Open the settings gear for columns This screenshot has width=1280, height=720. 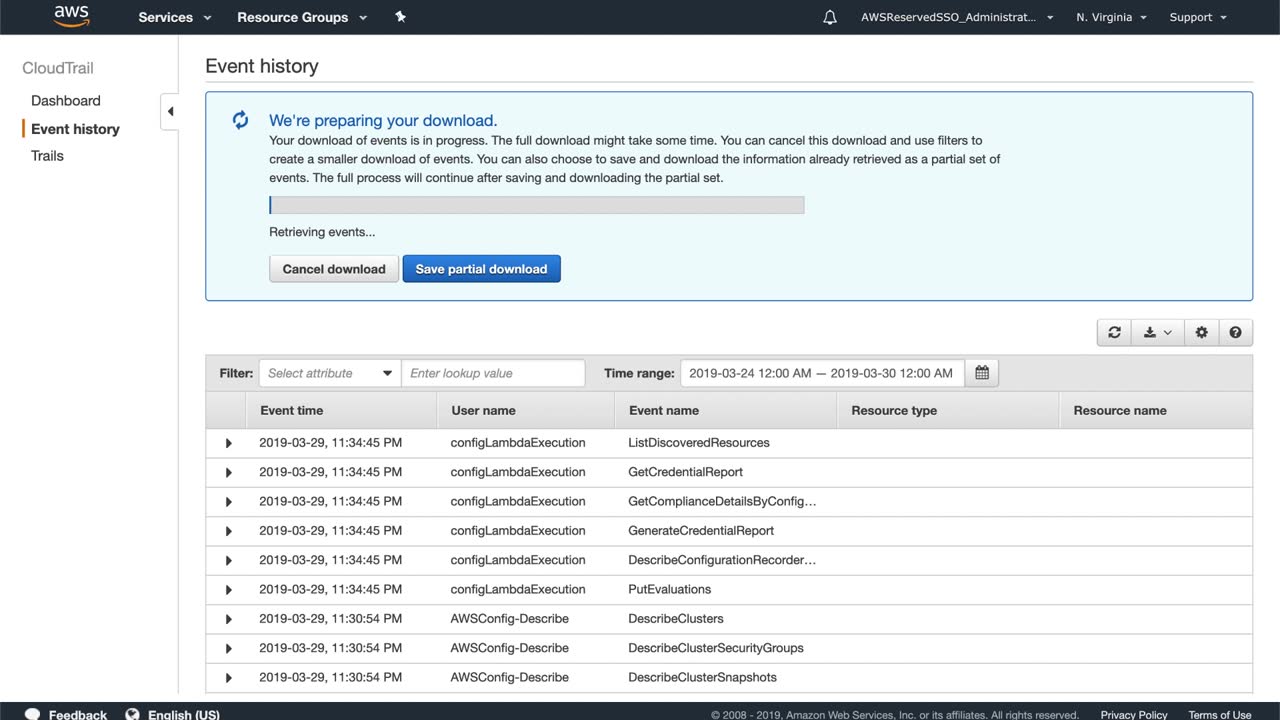click(1201, 333)
